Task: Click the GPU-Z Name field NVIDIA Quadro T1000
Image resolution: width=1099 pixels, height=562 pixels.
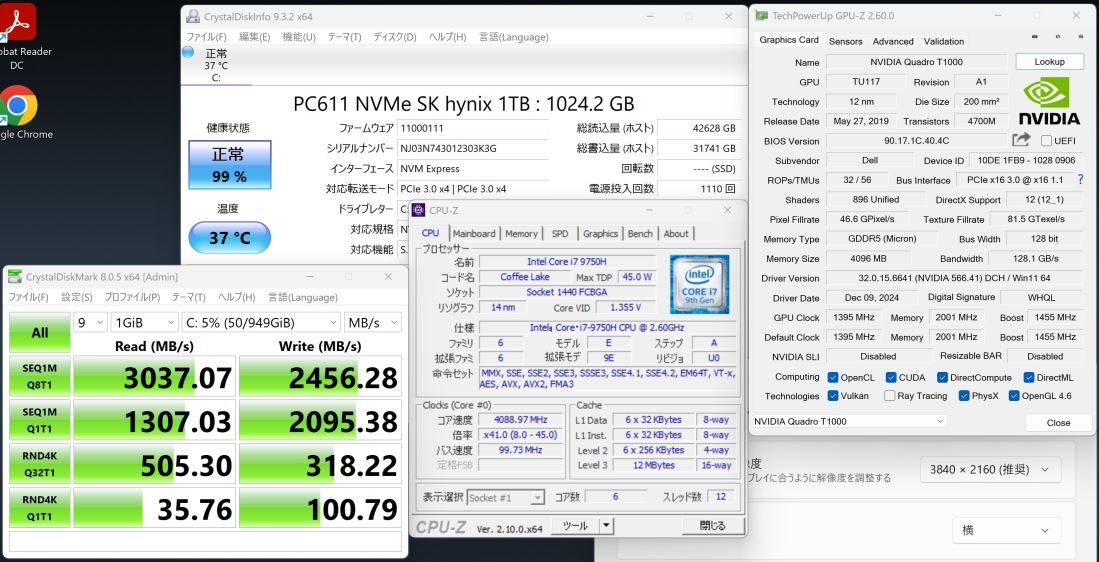Action: point(916,62)
